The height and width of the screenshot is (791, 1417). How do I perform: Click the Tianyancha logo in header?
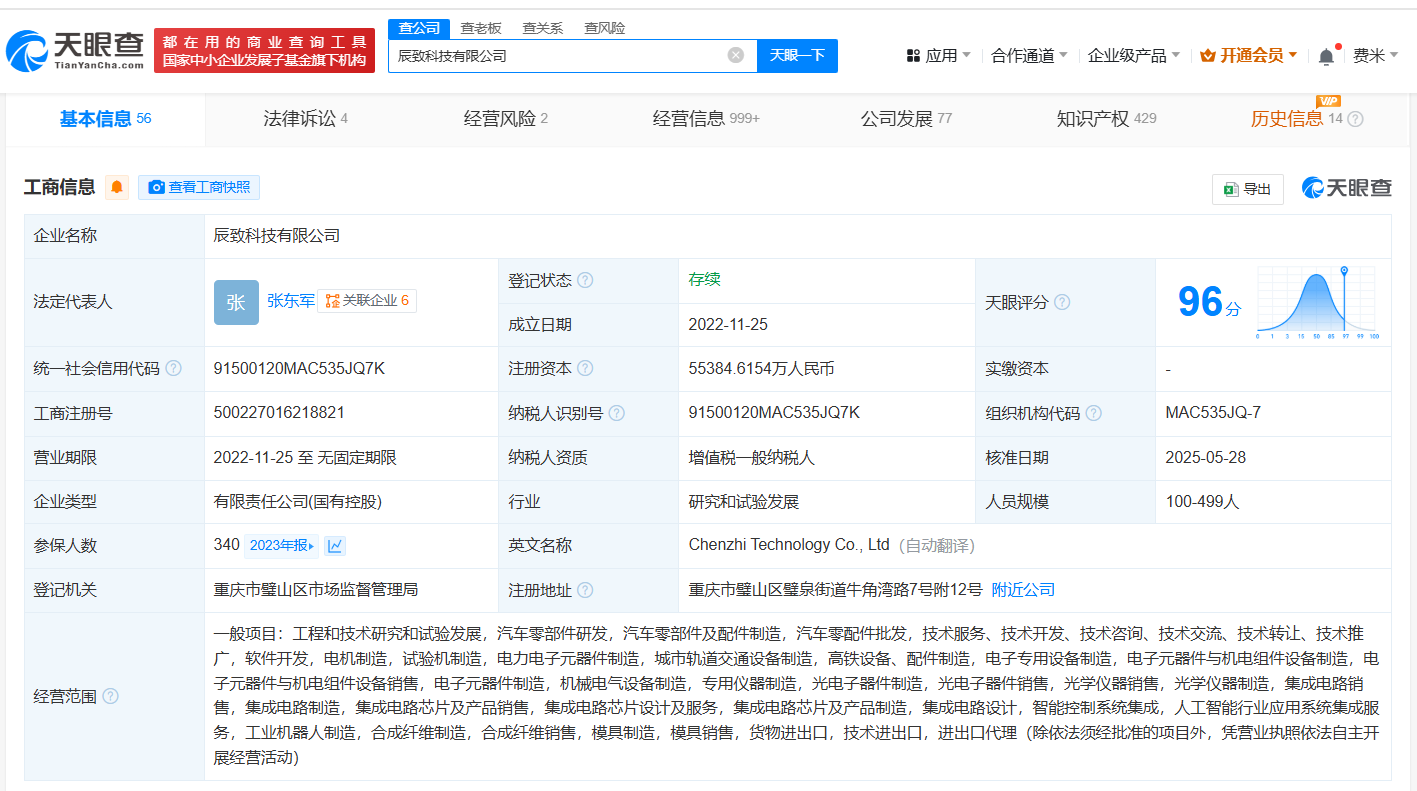point(76,51)
